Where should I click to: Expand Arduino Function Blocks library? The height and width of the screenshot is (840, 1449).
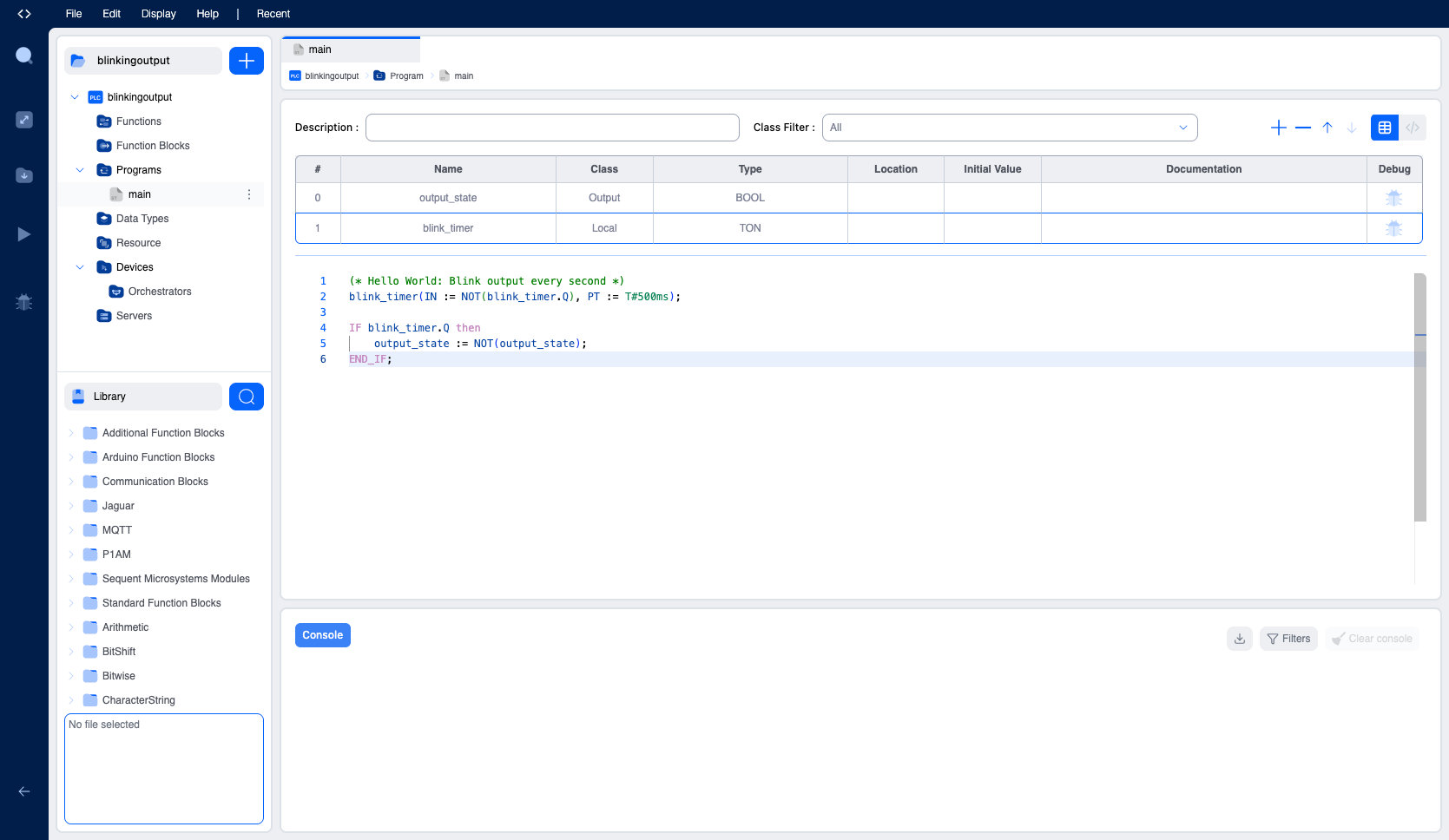pos(71,457)
